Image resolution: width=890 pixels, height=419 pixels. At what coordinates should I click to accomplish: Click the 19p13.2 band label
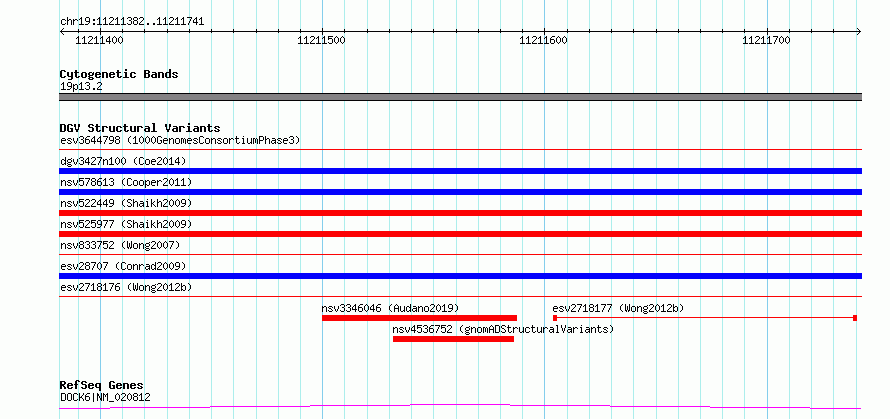click(81, 87)
